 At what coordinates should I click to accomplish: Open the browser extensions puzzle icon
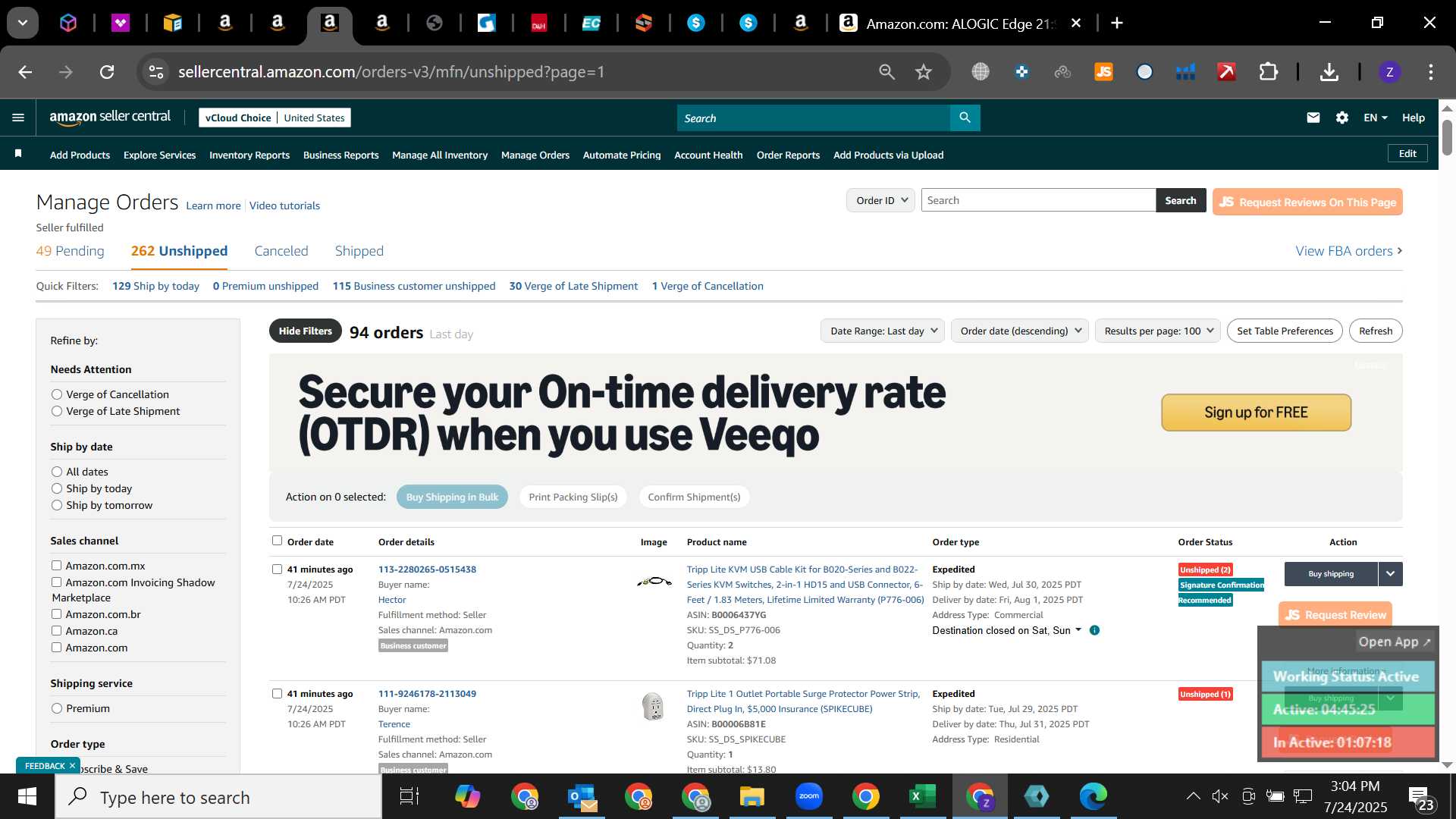1269,72
